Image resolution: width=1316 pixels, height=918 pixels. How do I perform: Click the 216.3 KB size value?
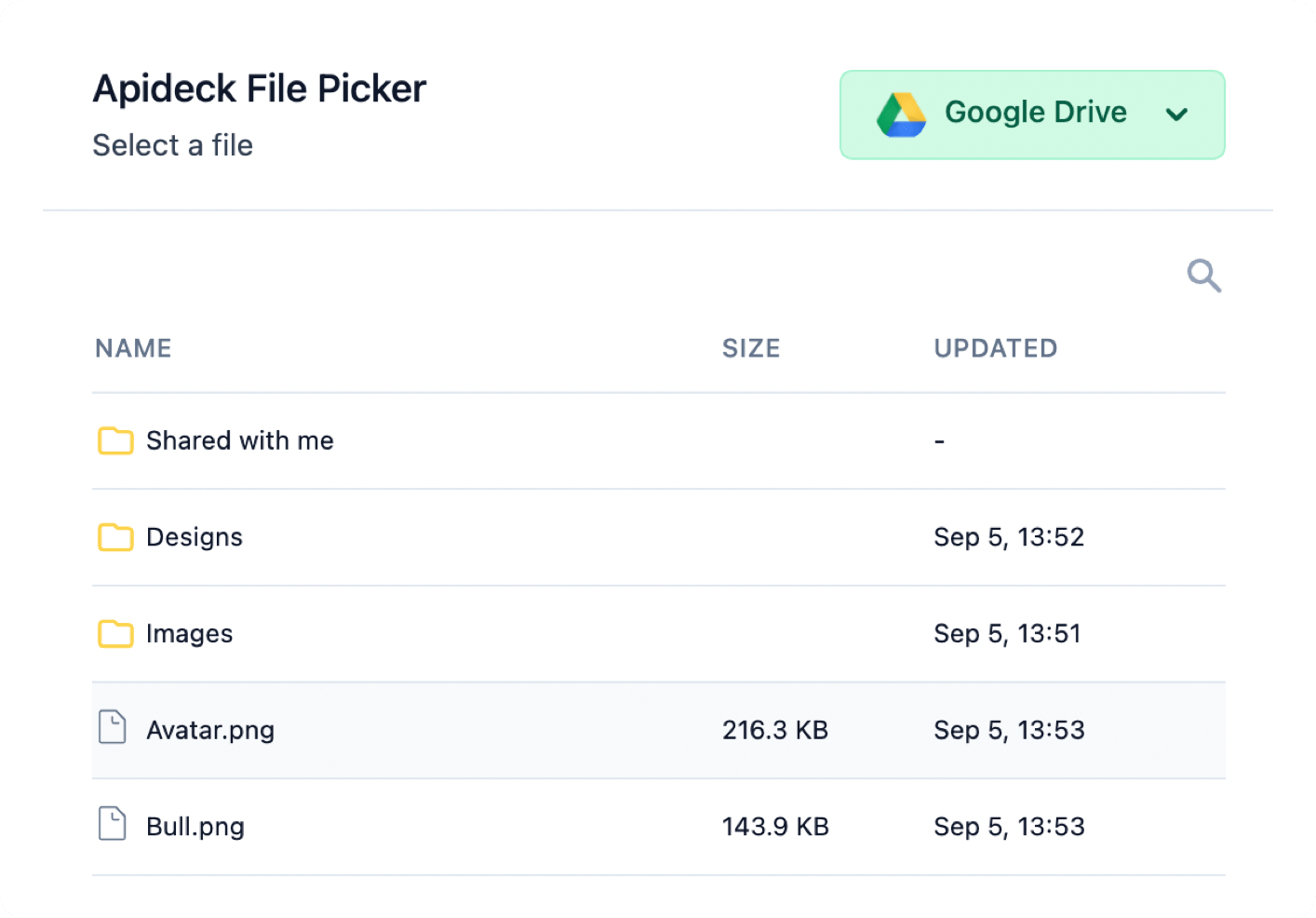coord(774,730)
